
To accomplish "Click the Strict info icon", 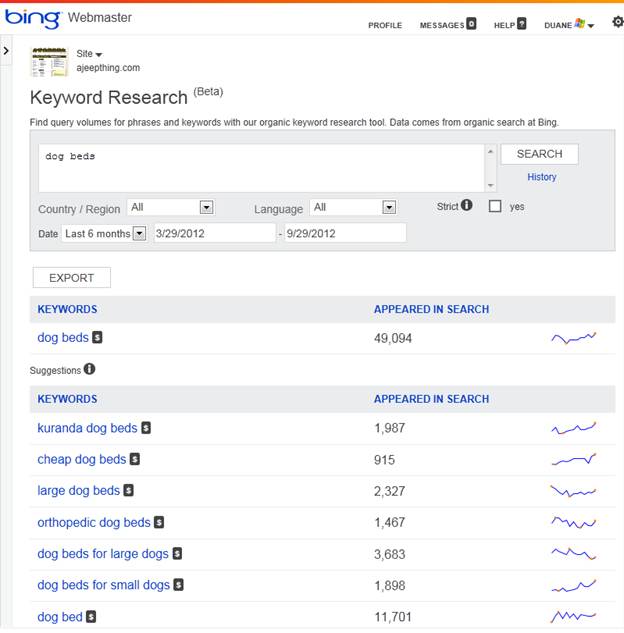I will tap(467, 206).
